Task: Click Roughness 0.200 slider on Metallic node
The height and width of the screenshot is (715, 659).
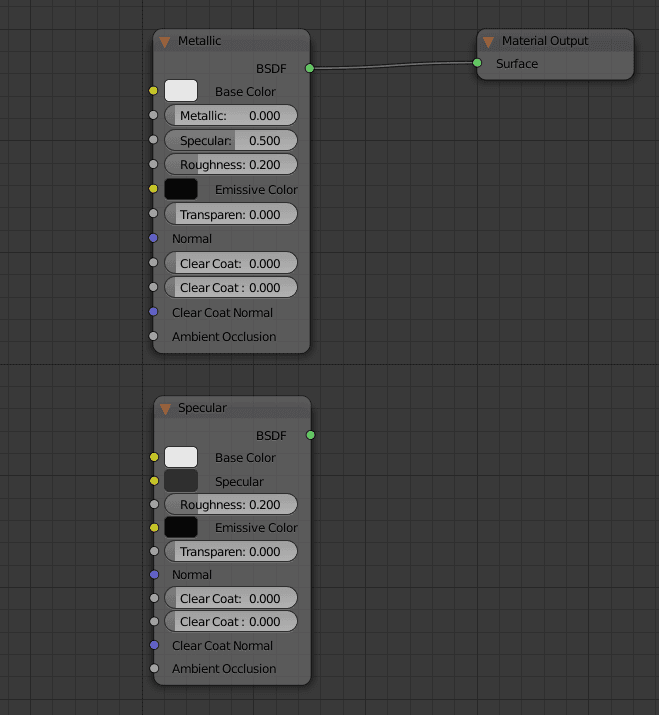Action: pyautogui.click(x=231, y=164)
